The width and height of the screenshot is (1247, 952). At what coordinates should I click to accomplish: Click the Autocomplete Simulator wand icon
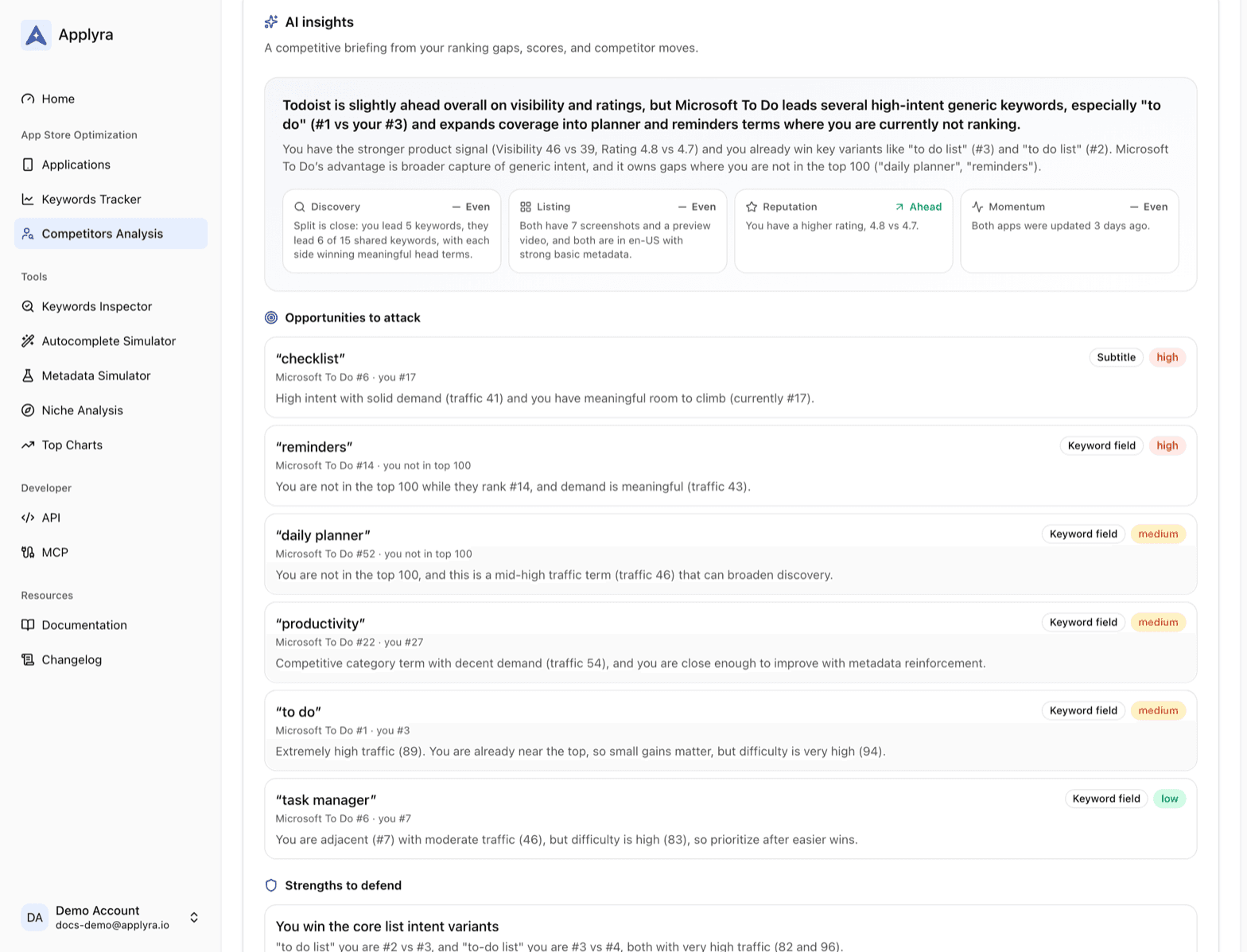(x=28, y=341)
